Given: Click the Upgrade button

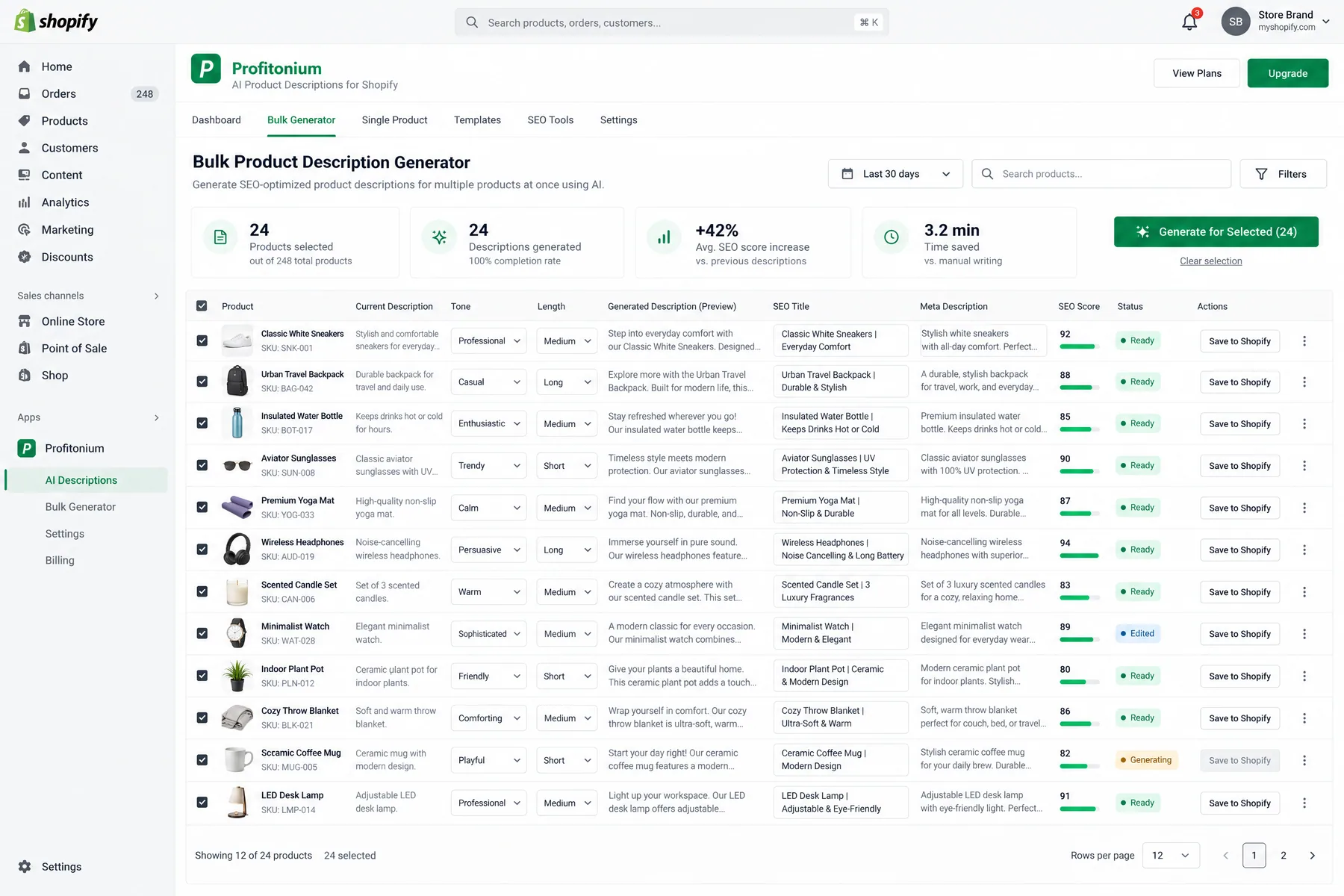Looking at the screenshot, I should click(x=1288, y=73).
